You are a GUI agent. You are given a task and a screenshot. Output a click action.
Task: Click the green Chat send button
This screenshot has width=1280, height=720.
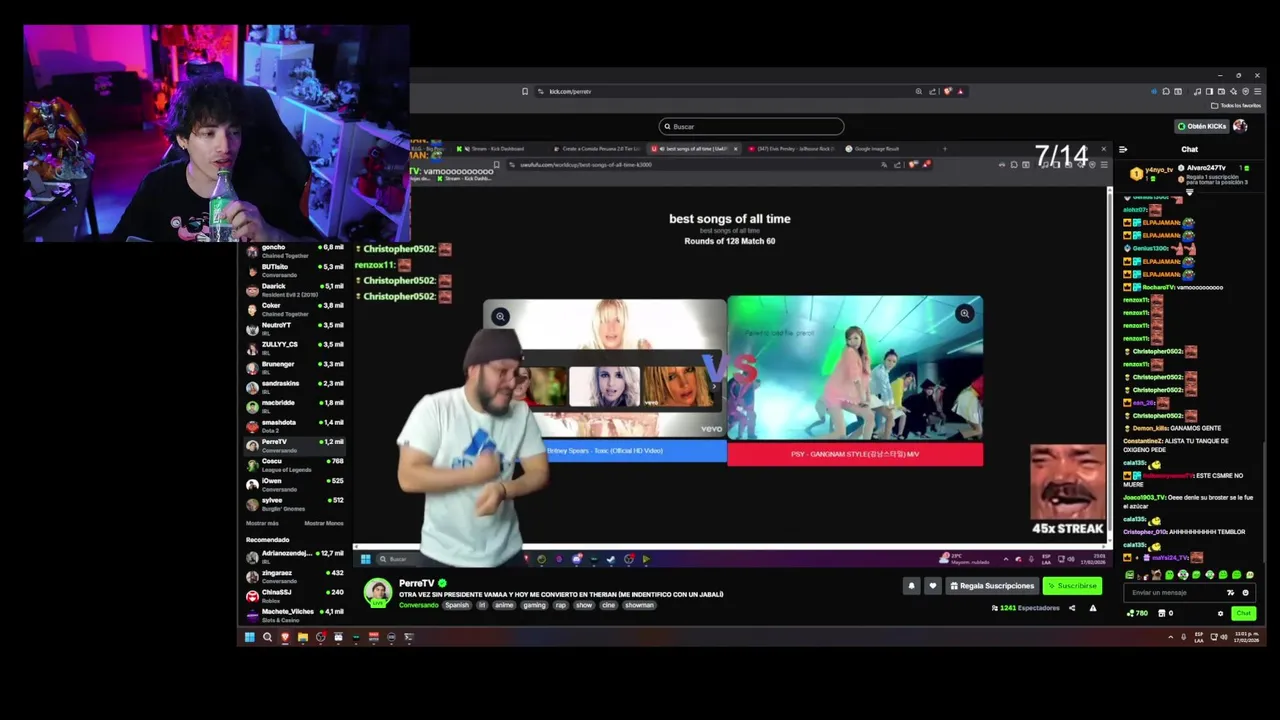tap(1243, 613)
